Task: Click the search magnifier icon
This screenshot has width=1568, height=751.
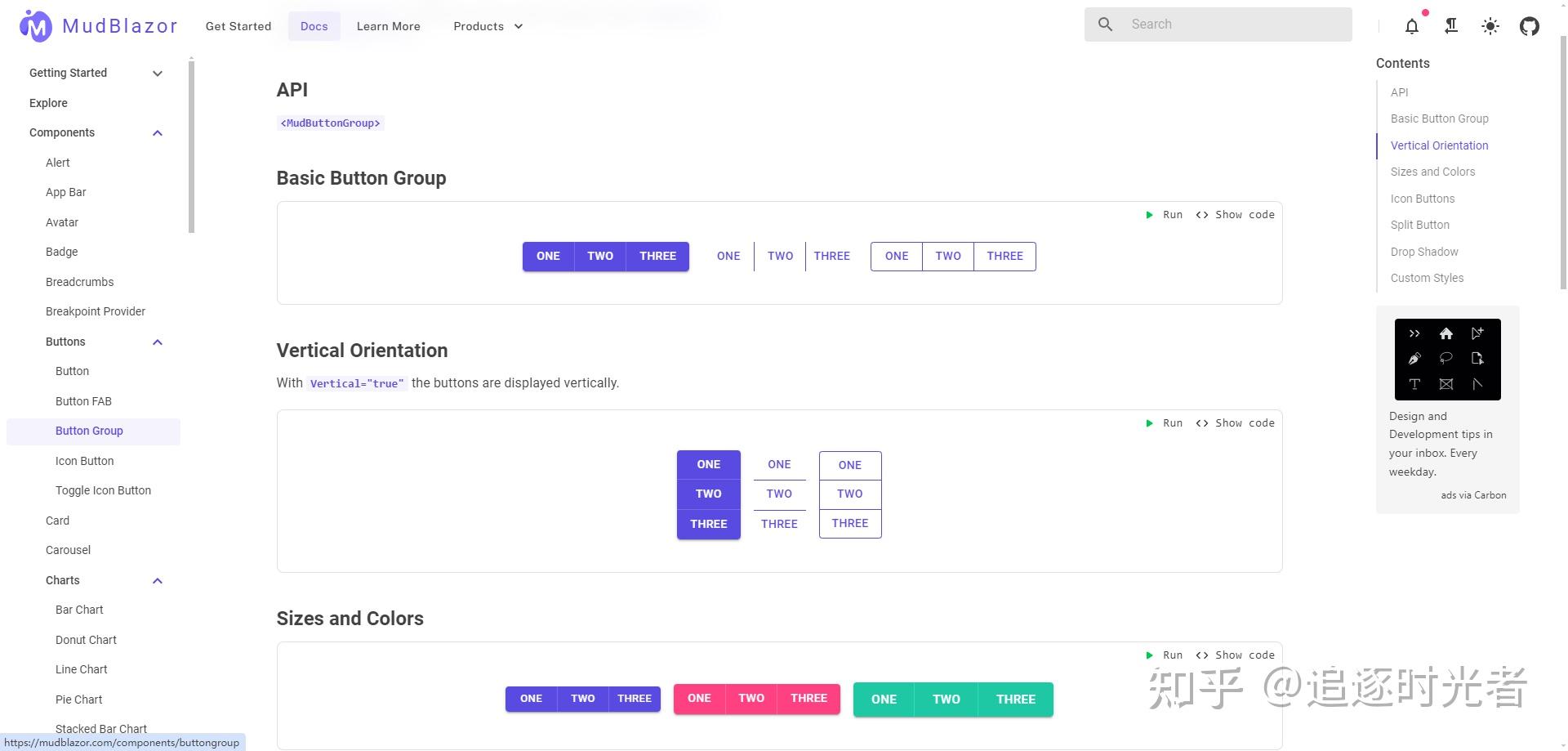Action: (x=1105, y=25)
